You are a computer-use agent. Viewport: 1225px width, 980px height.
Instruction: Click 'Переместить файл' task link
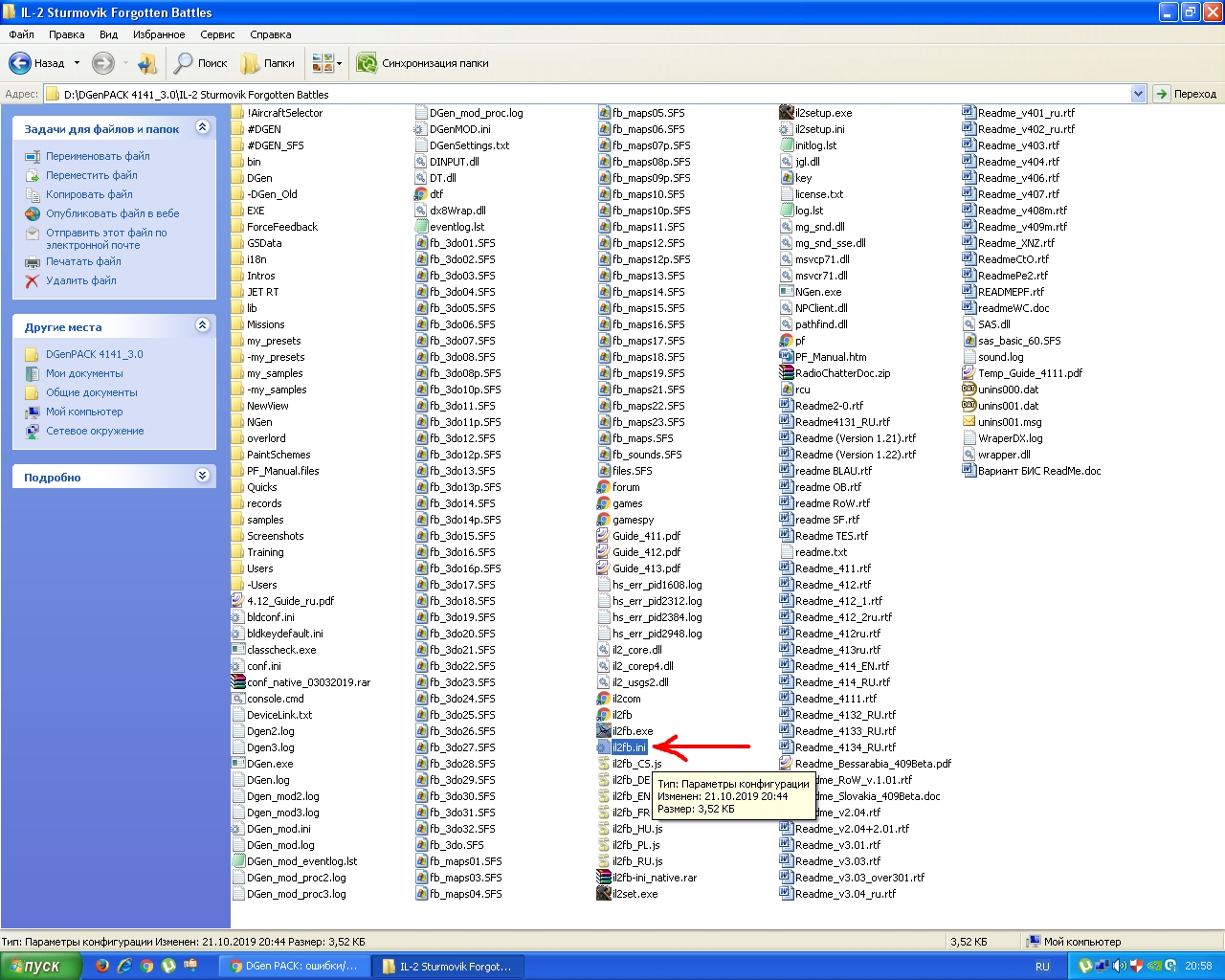pos(92,175)
